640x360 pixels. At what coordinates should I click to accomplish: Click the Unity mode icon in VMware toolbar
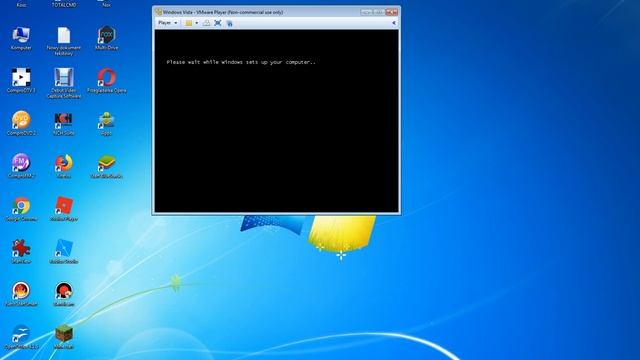[229, 23]
